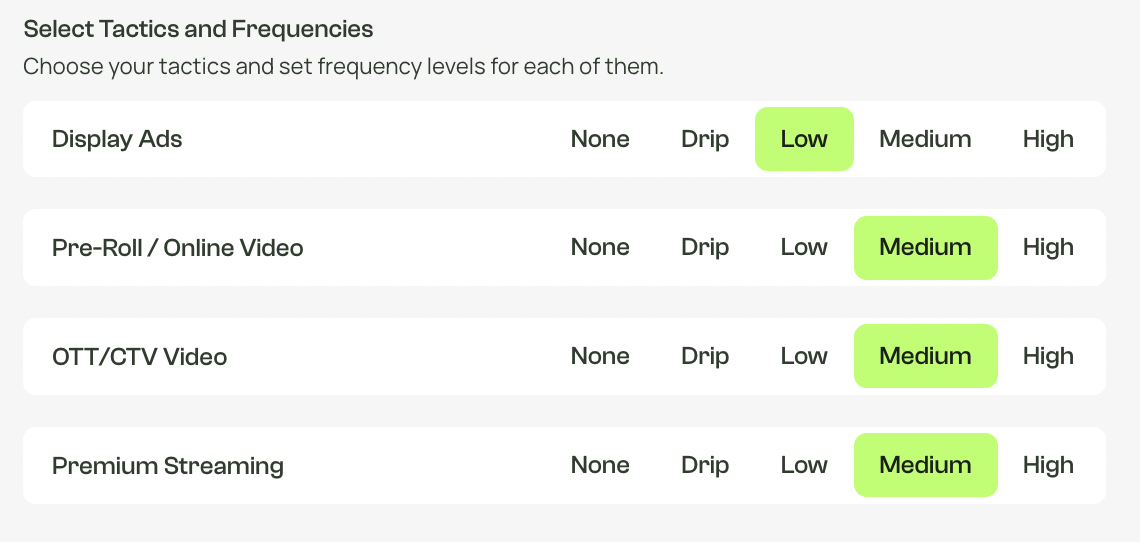Select Low for Premium Streaming
Image resolution: width=1140 pixels, height=542 pixels.
804,466
